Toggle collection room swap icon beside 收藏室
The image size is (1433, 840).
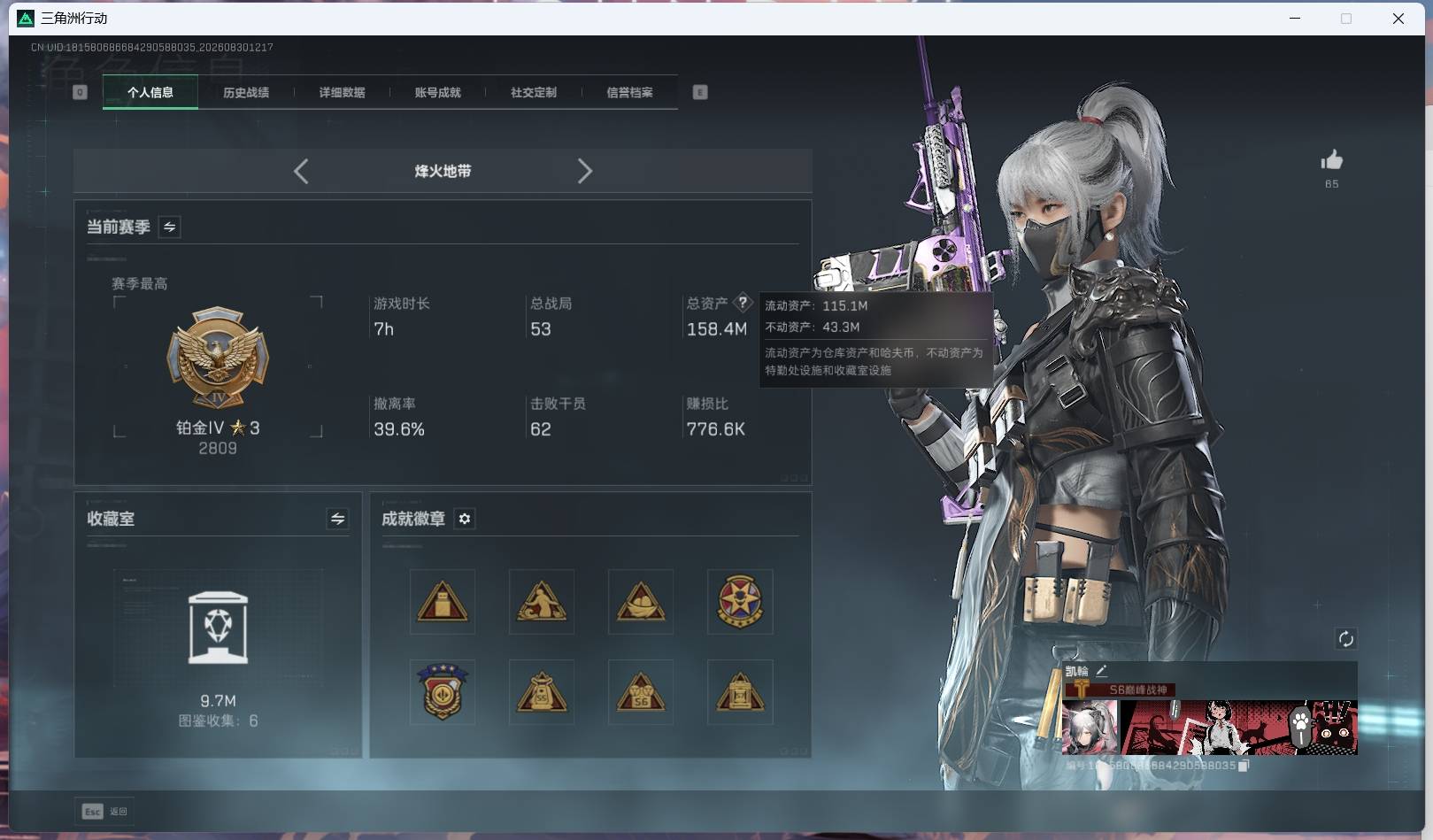(x=337, y=519)
